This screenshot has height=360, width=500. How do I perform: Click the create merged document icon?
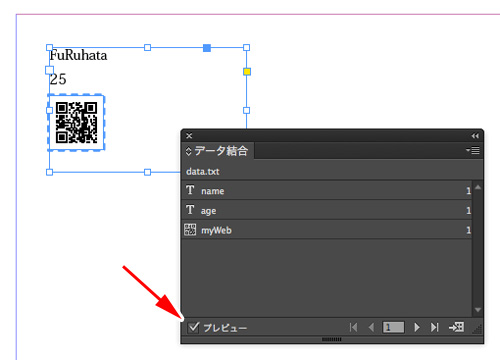(456, 327)
